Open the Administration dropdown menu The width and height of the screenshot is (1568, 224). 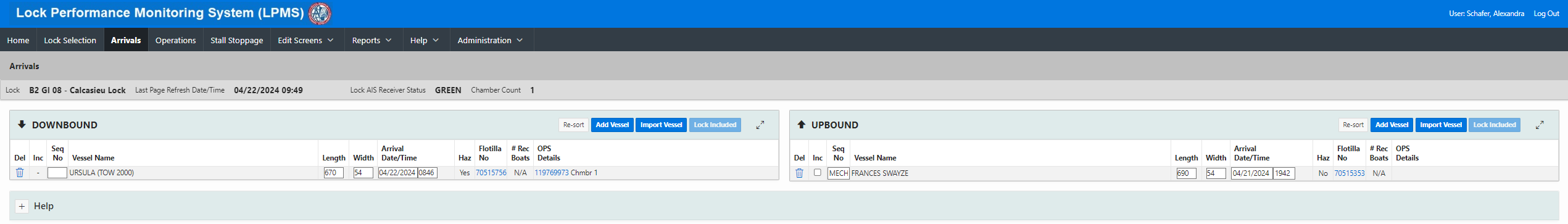490,40
